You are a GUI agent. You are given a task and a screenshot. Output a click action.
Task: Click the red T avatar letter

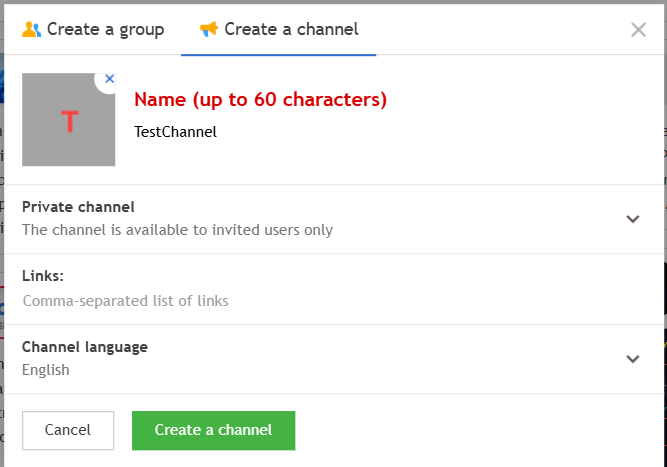click(69, 123)
